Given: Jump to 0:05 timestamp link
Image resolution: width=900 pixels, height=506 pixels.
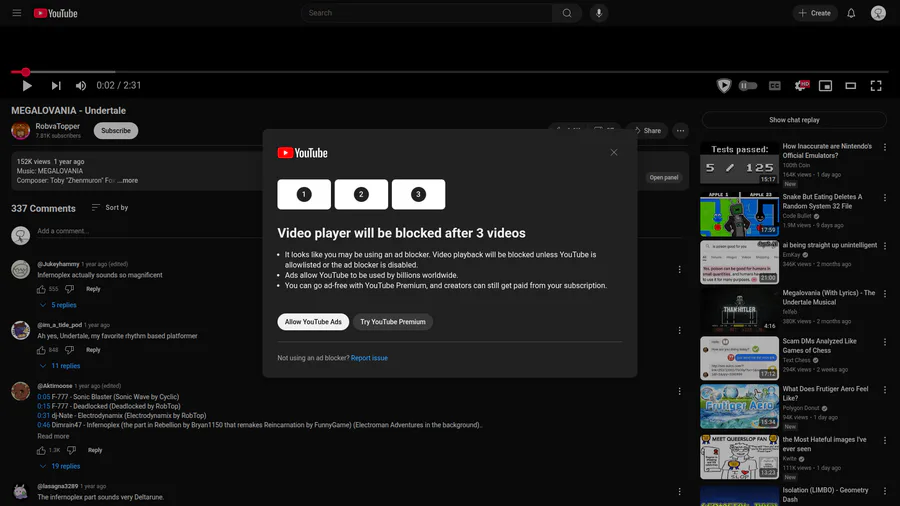Looking at the screenshot, I should click(x=44, y=397).
